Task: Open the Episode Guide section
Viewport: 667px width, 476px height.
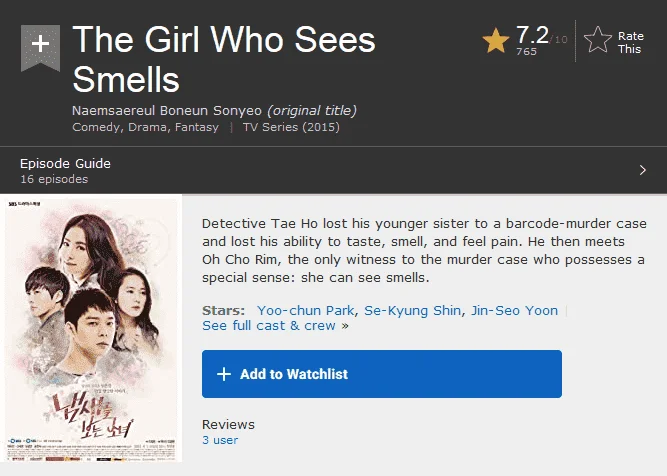Action: tap(333, 170)
